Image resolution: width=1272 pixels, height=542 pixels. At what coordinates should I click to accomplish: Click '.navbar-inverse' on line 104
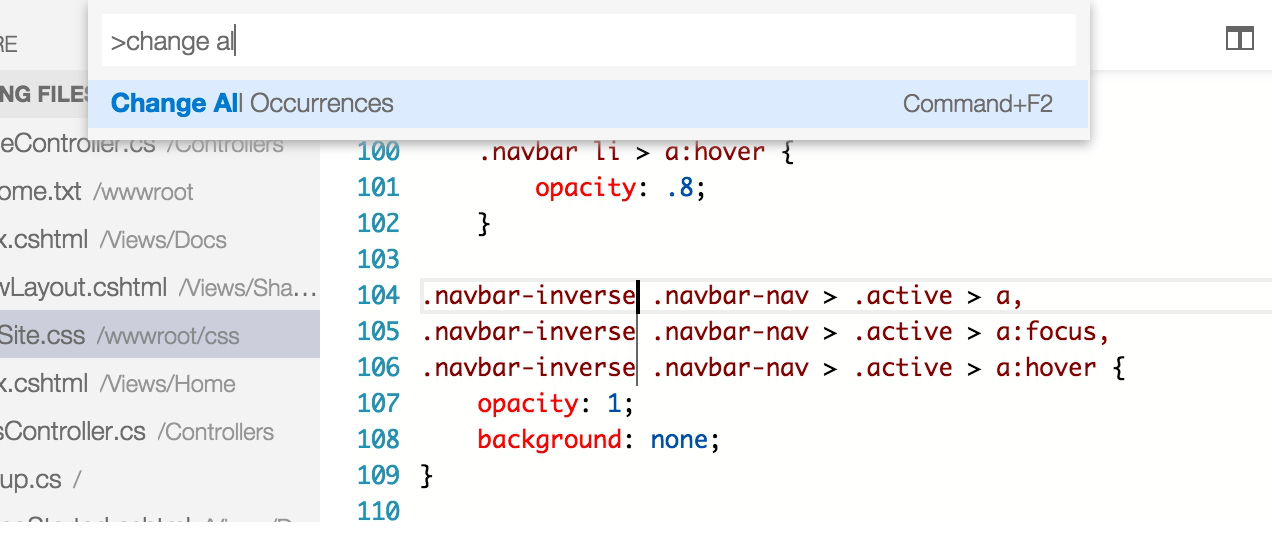(x=529, y=296)
